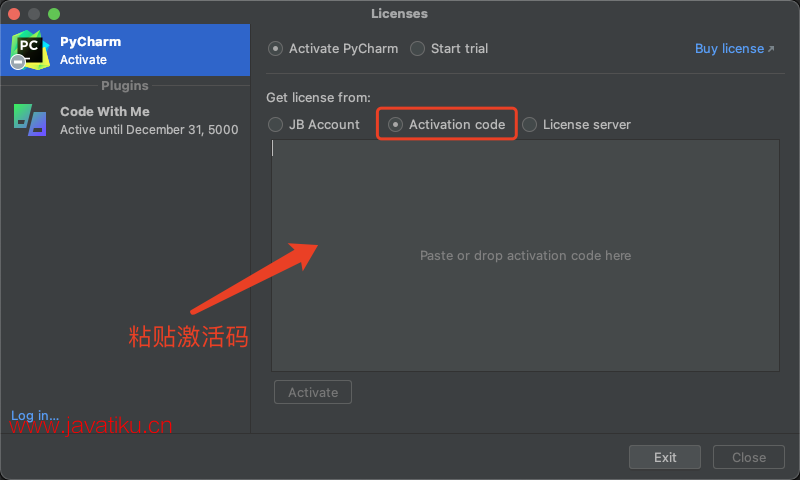The image size is (800, 480).
Task: Open the Buy license link
Action: [729, 49]
